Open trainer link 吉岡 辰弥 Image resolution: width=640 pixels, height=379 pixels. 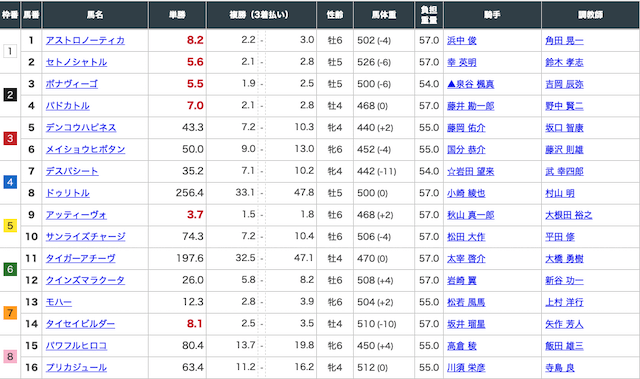coord(564,84)
